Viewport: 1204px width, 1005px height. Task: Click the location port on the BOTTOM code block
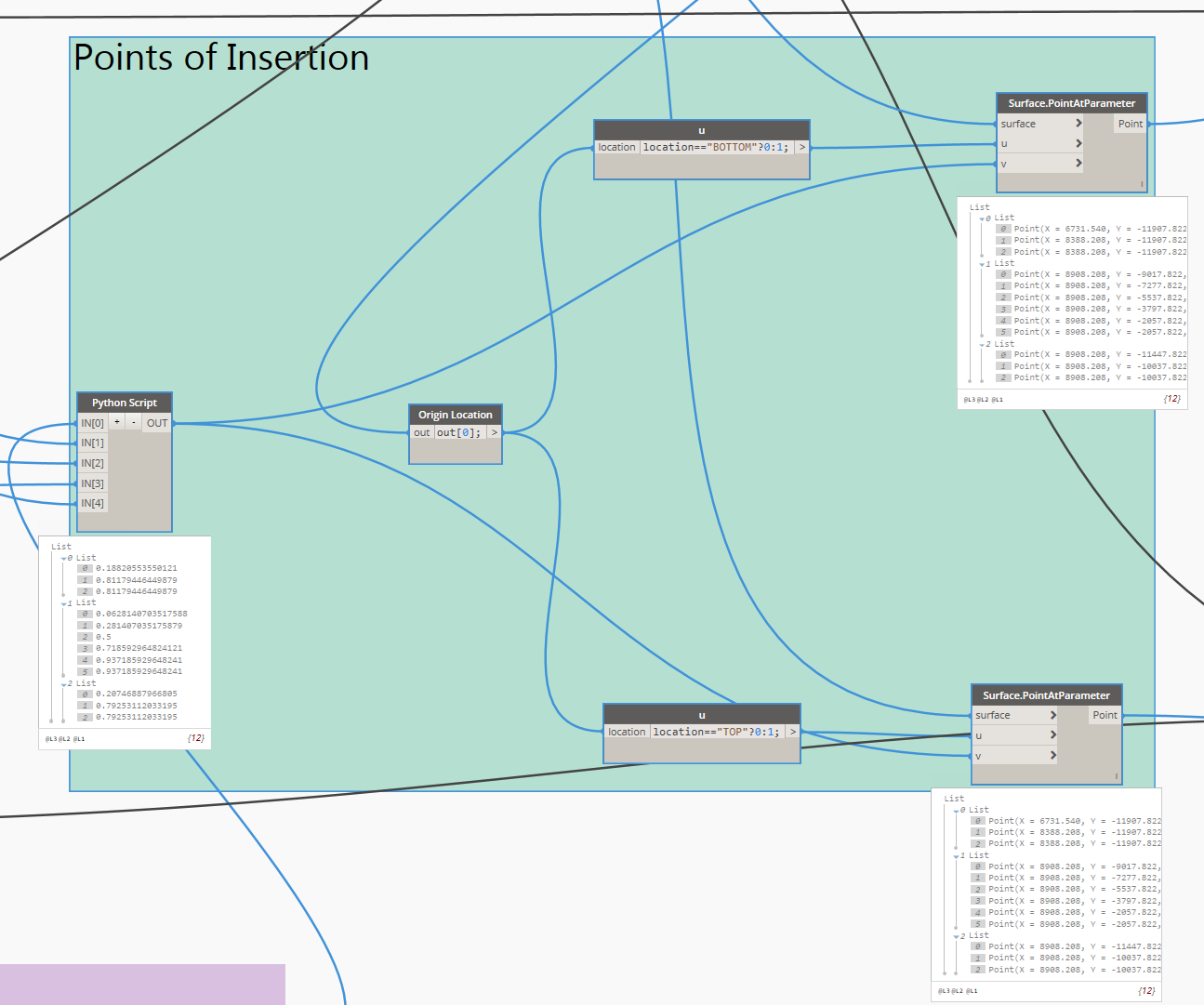(617, 147)
